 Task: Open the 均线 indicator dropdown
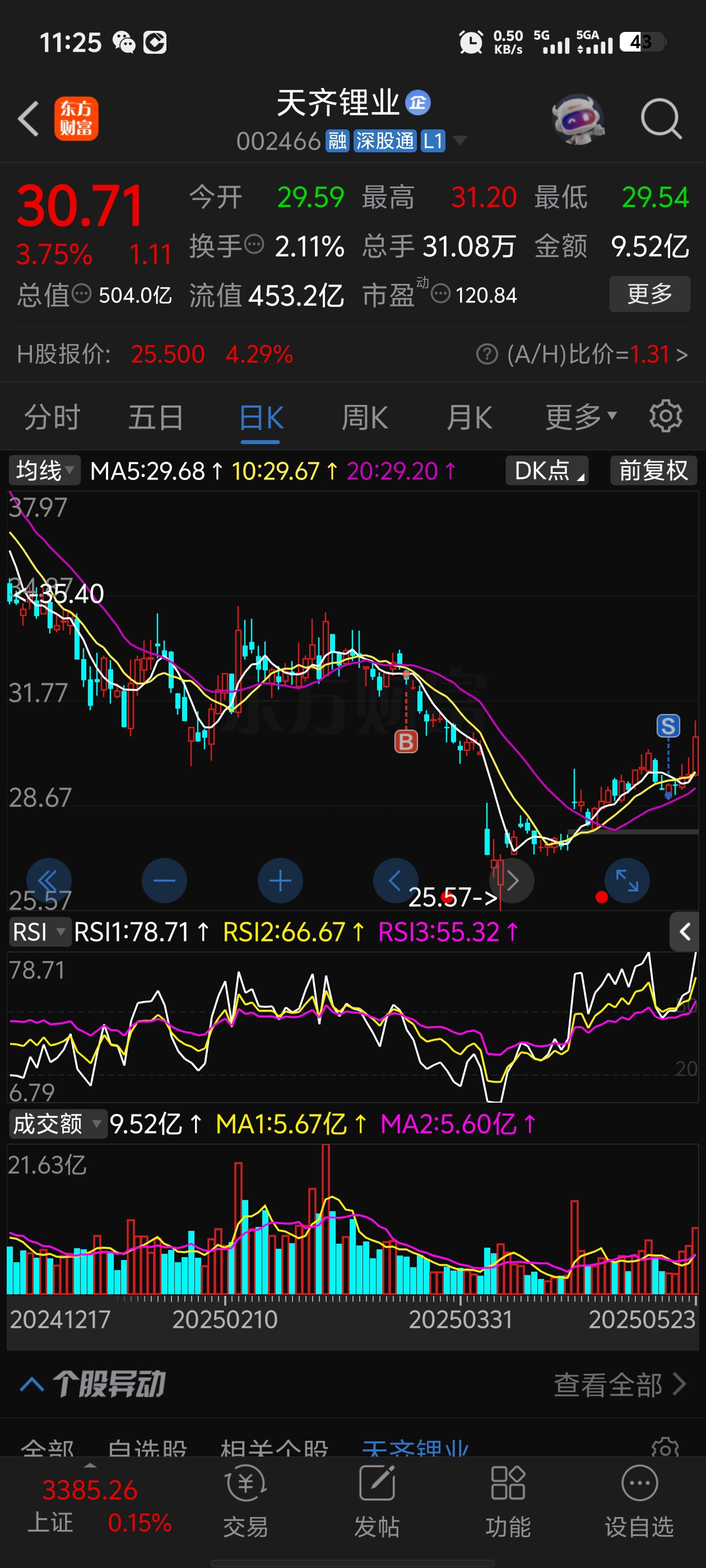click(44, 470)
